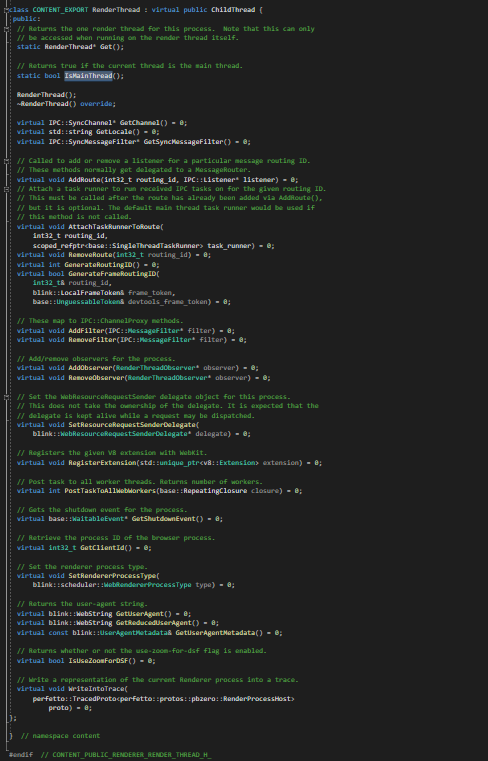
Task: Click the GetShutdownEvent method declaration
Action: (x=163, y=519)
